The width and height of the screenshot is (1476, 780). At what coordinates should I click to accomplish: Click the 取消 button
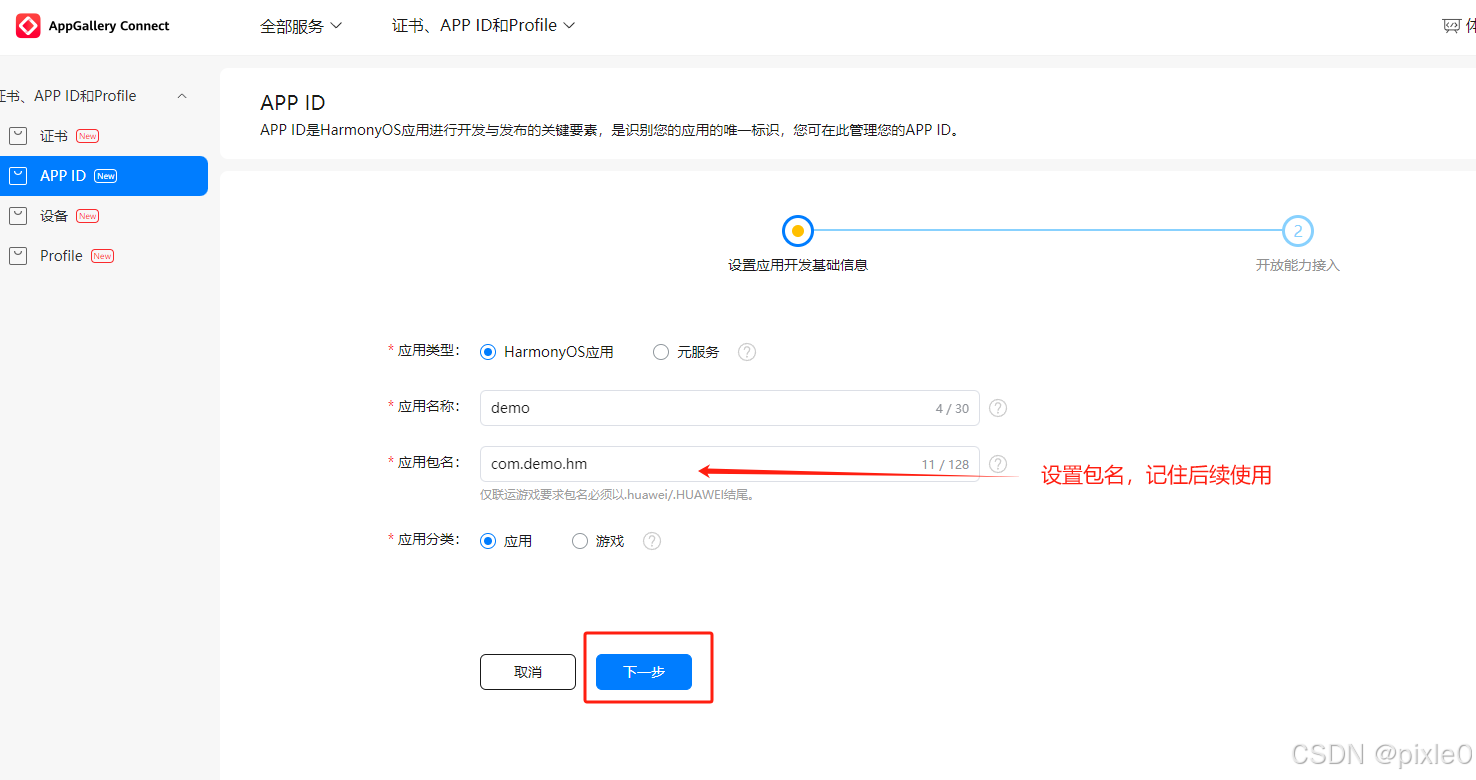528,672
